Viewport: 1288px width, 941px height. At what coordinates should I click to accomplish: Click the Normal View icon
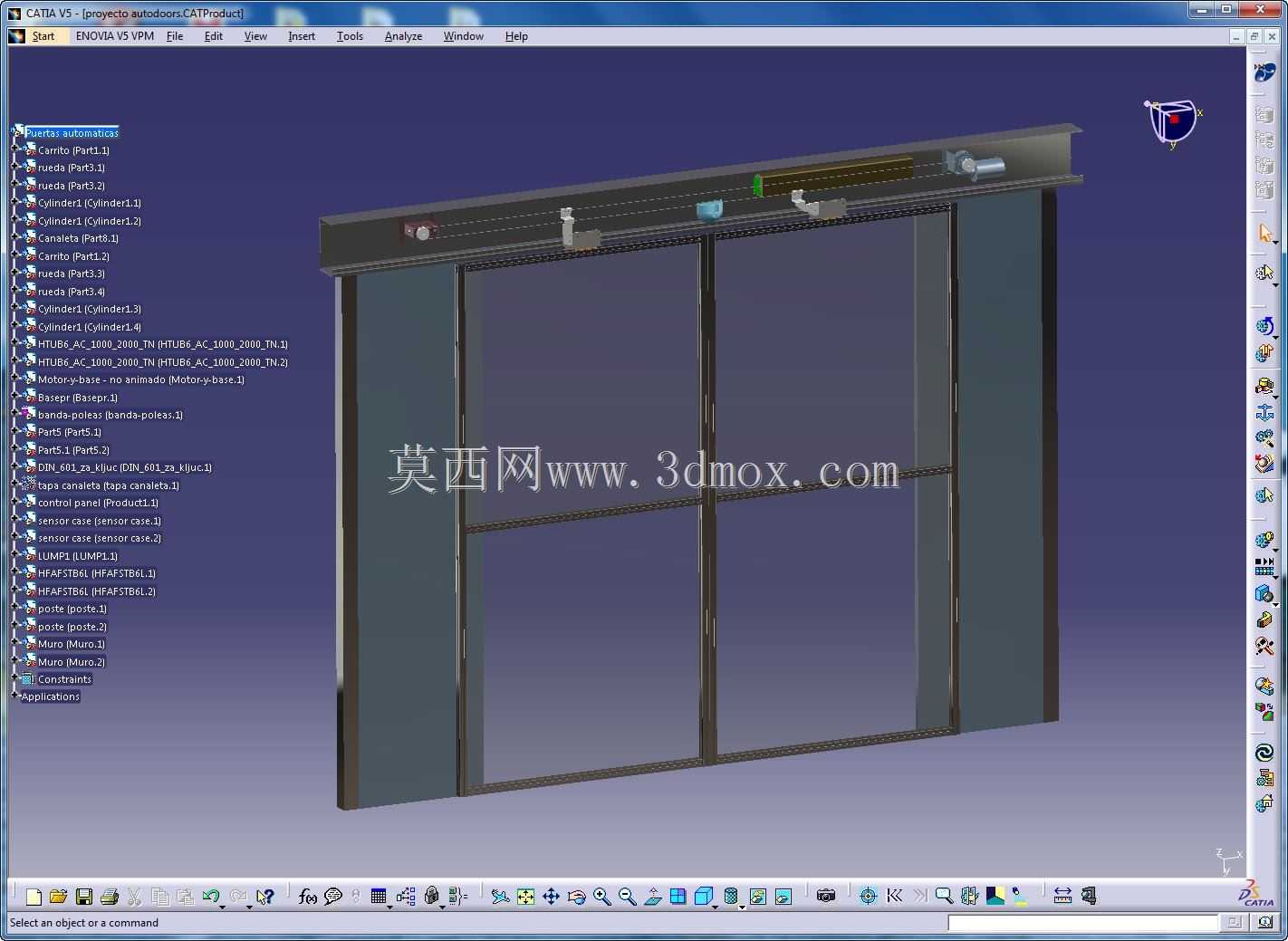653,897
